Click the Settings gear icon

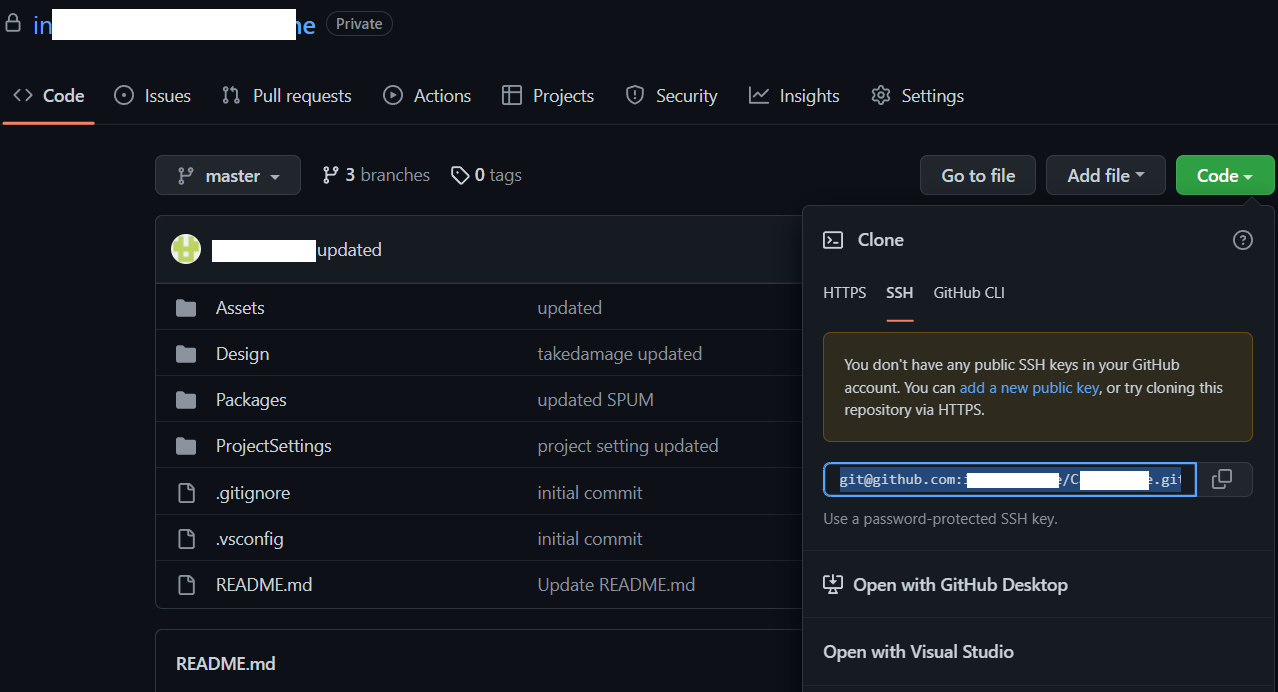click(881, 96)
